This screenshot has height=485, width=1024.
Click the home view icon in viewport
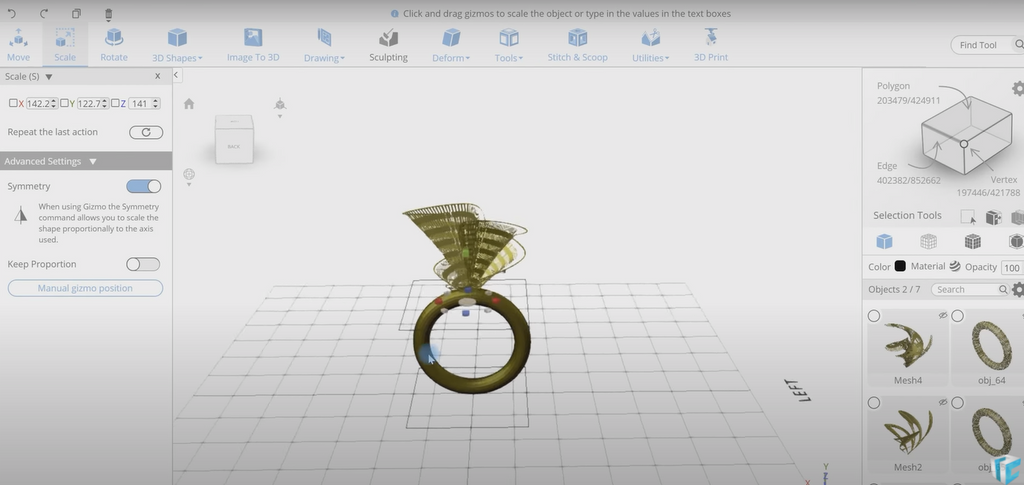189,104
